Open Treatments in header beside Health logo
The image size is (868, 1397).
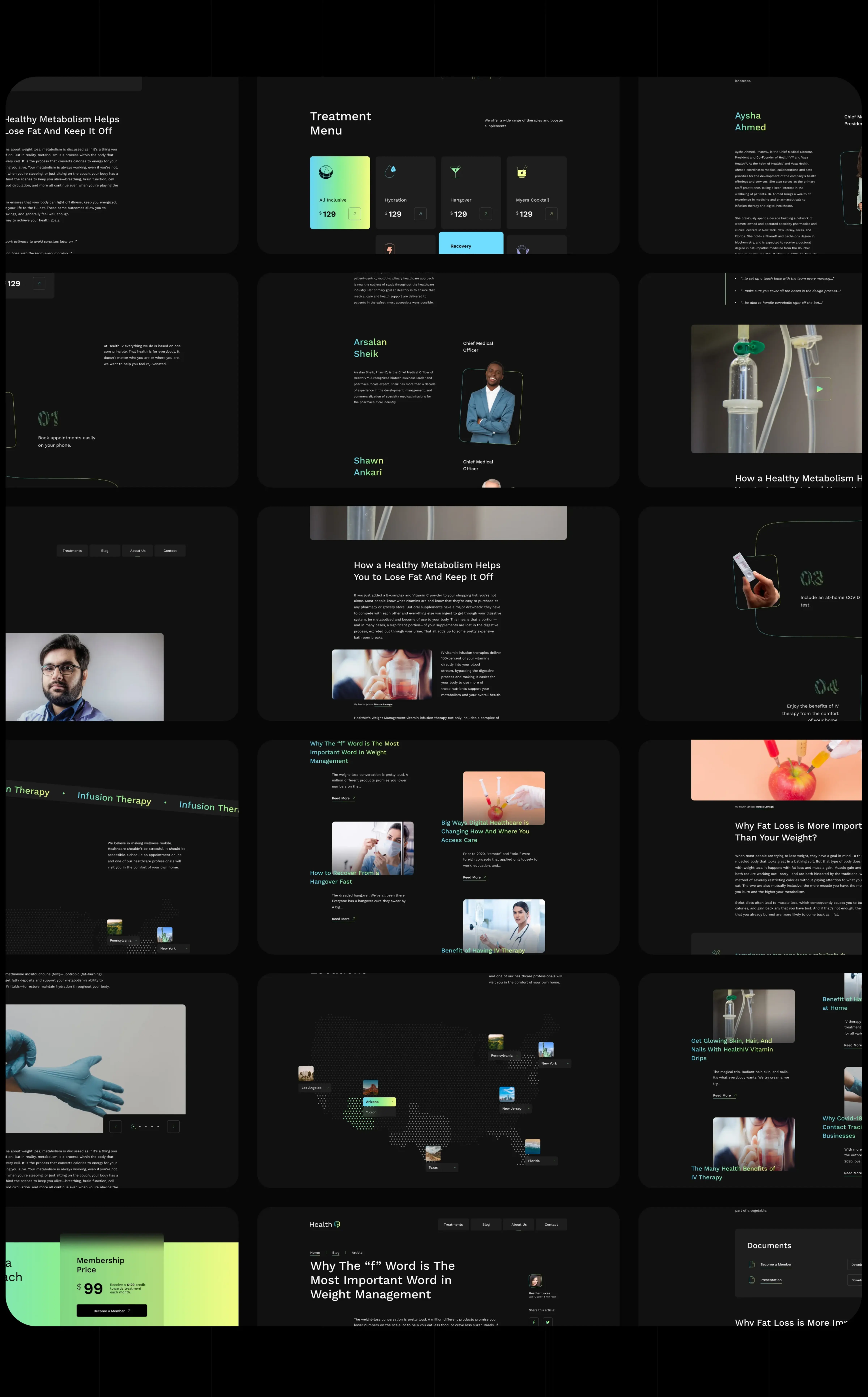pyautogui.click(x=454, y=1224)
